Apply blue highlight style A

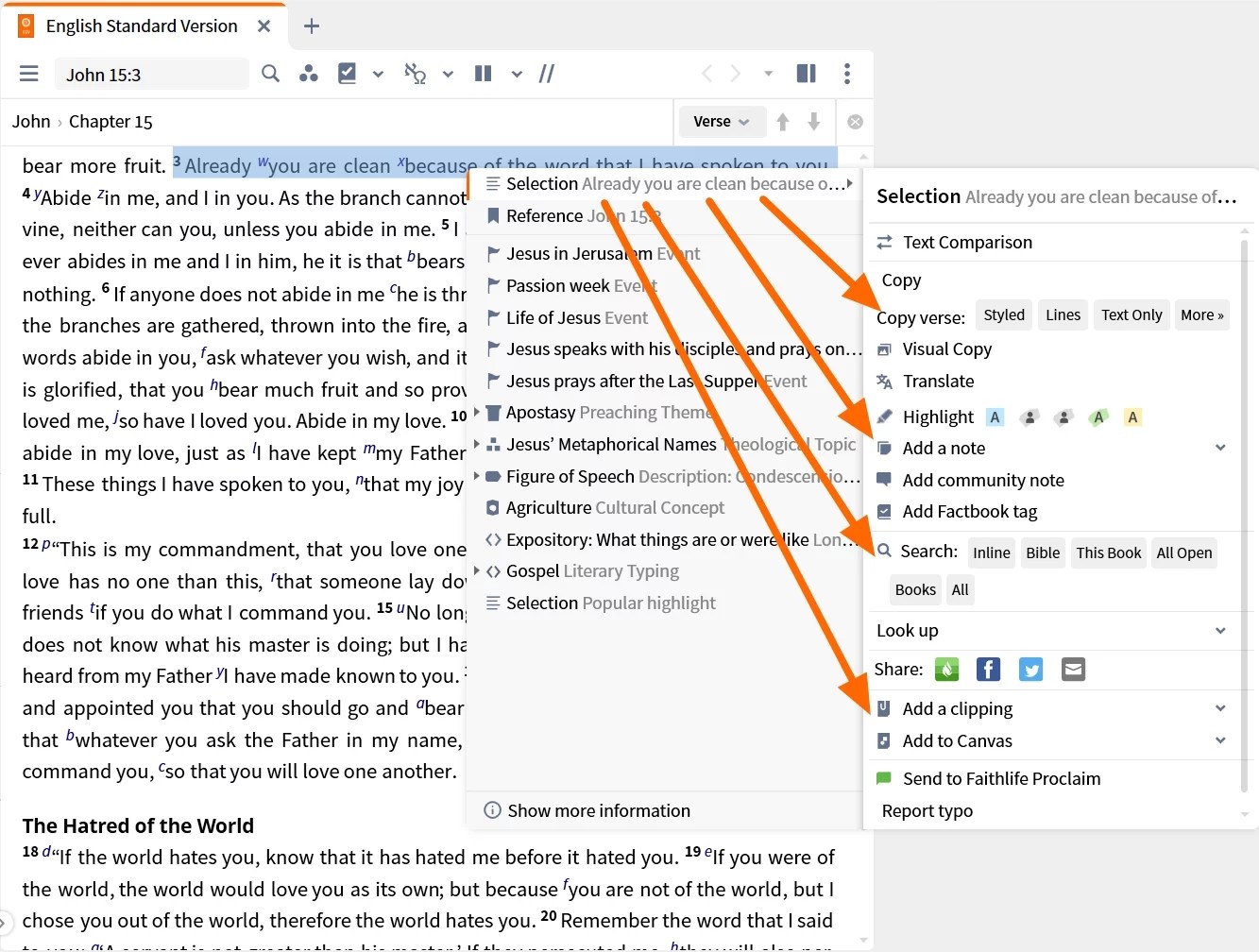995,417
